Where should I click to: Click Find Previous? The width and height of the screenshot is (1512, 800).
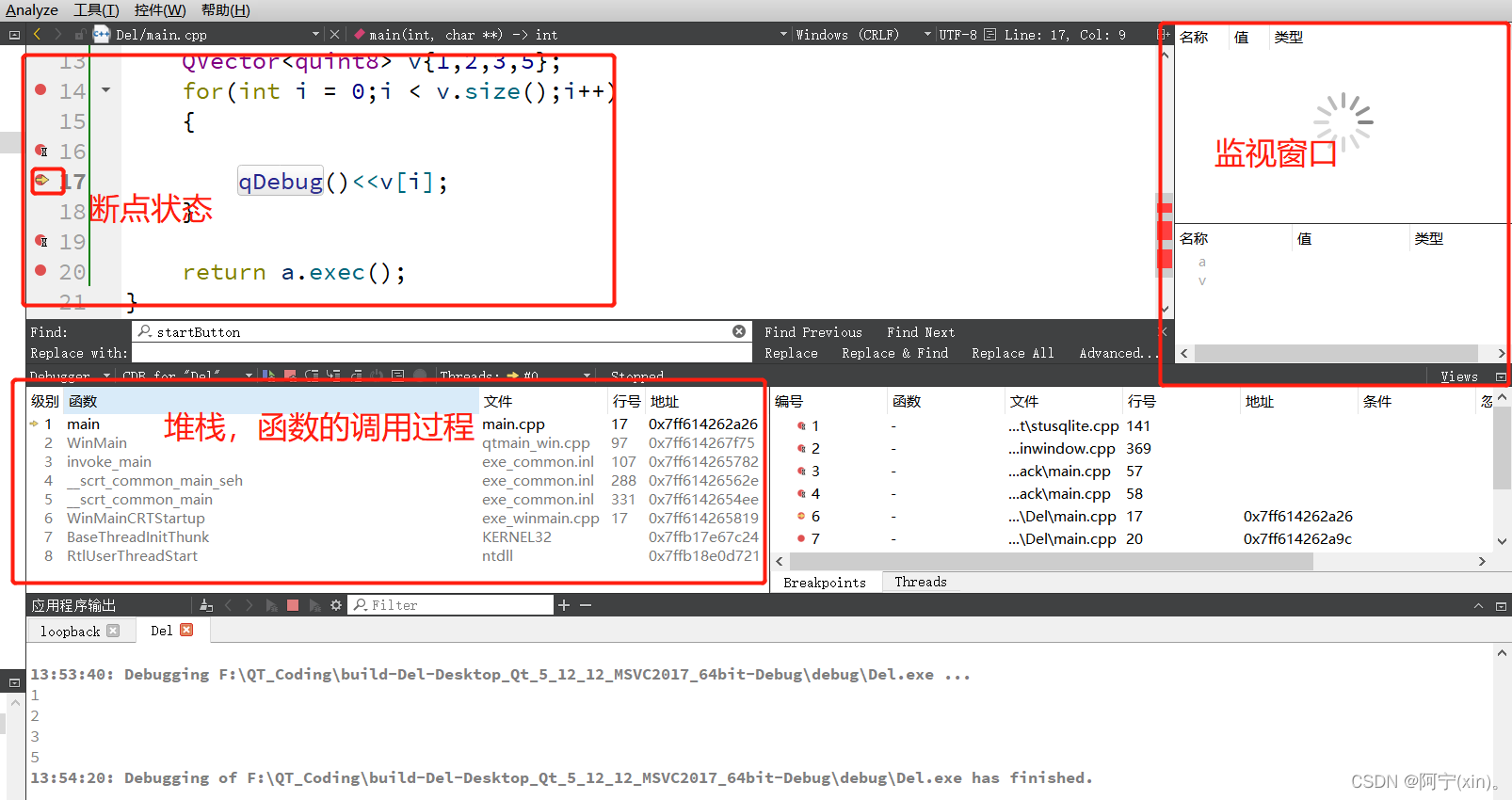[x=813, y=332]
